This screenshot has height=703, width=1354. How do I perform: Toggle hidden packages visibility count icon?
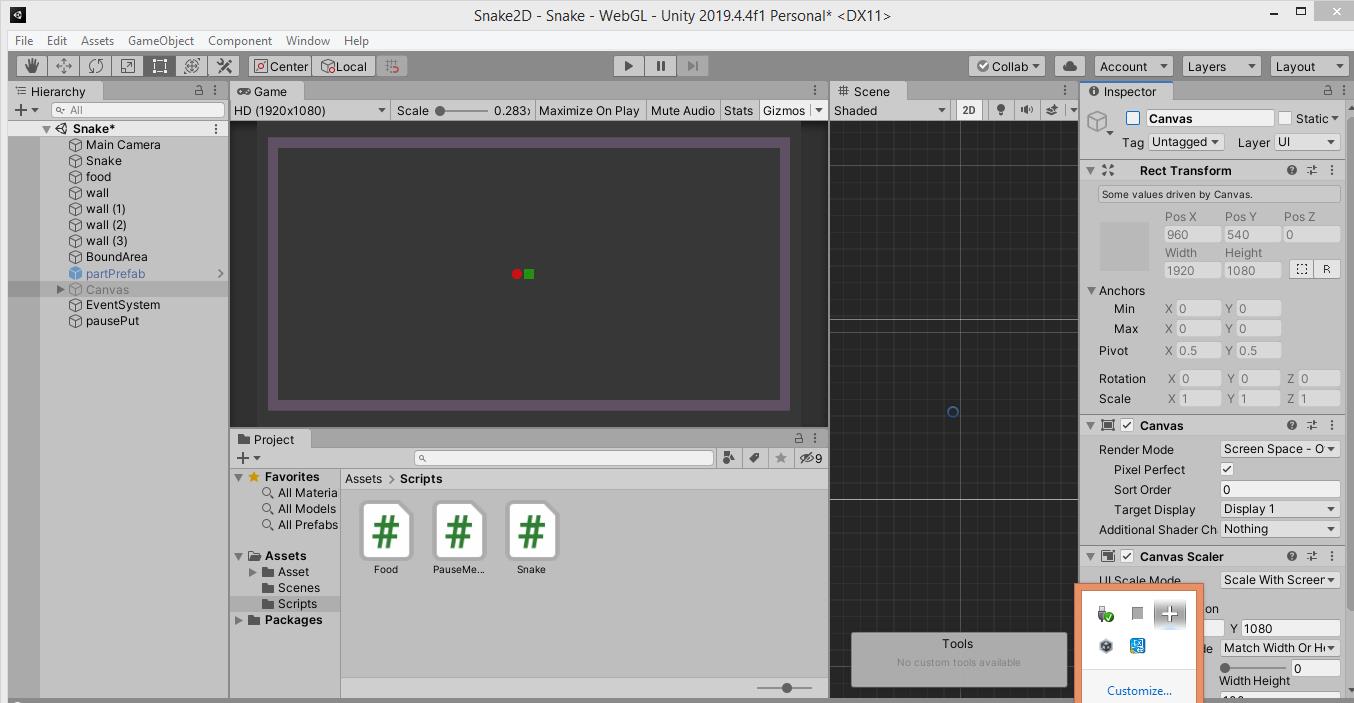[x=810, y=458]
